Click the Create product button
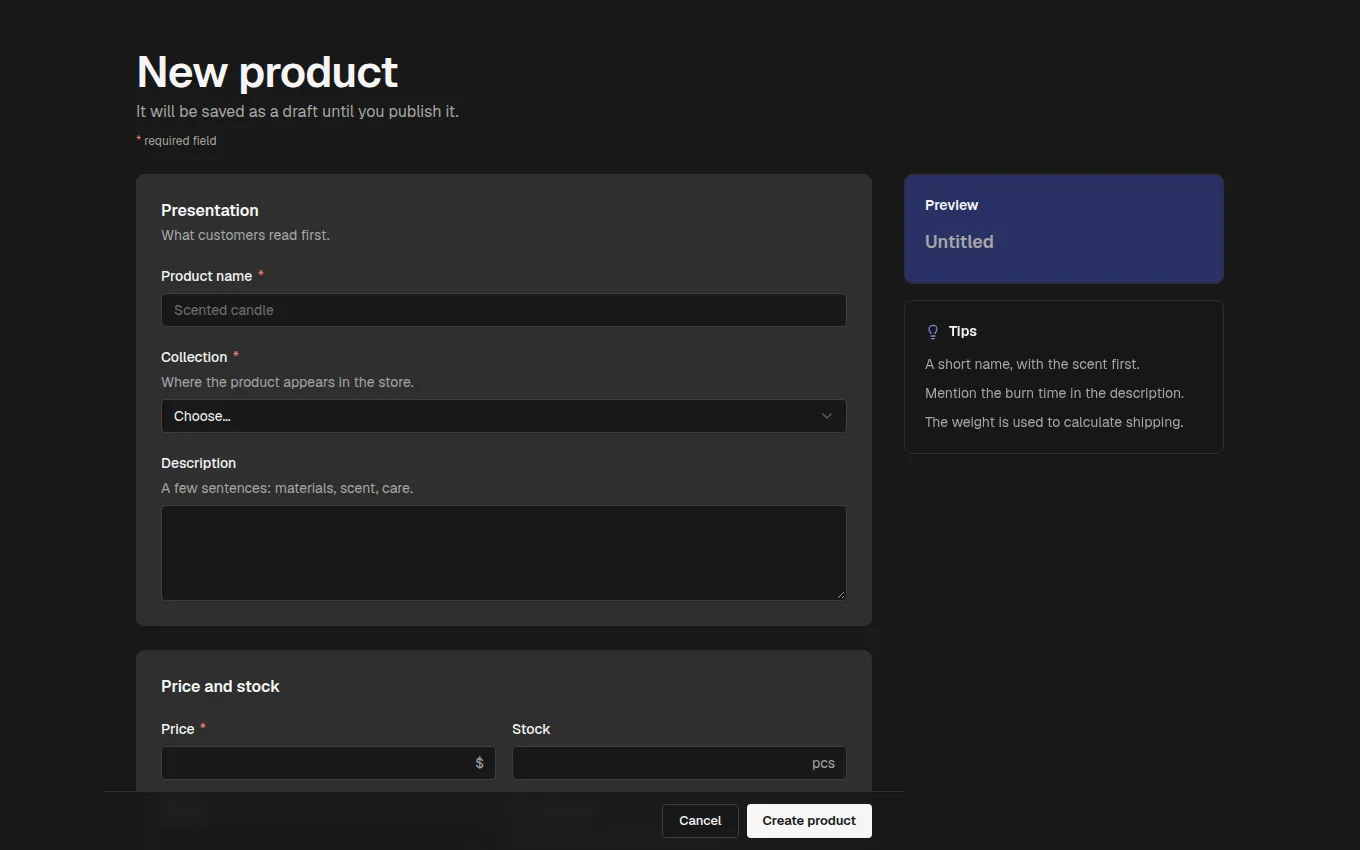Image resolution: width=1360 pixels, height=850 pixels. (809, 821)
